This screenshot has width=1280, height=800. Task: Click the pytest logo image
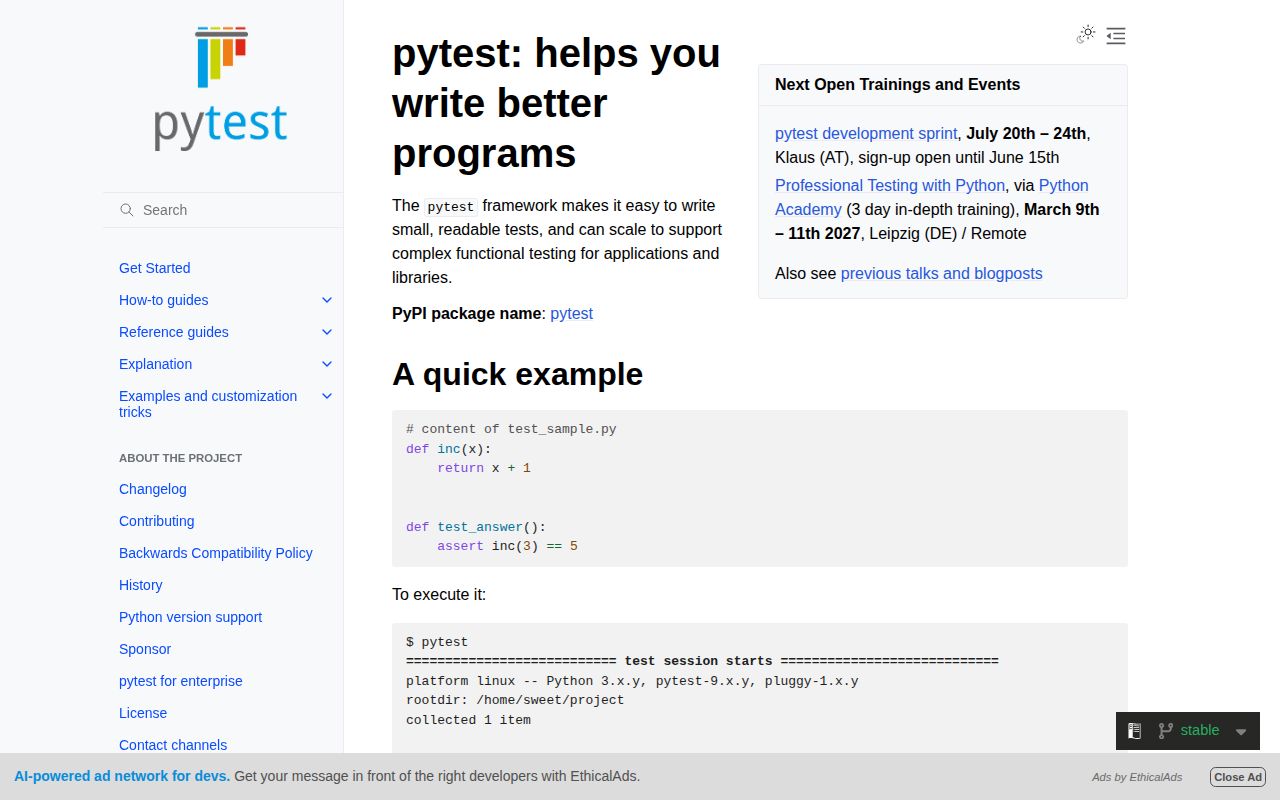coord(221,89)
